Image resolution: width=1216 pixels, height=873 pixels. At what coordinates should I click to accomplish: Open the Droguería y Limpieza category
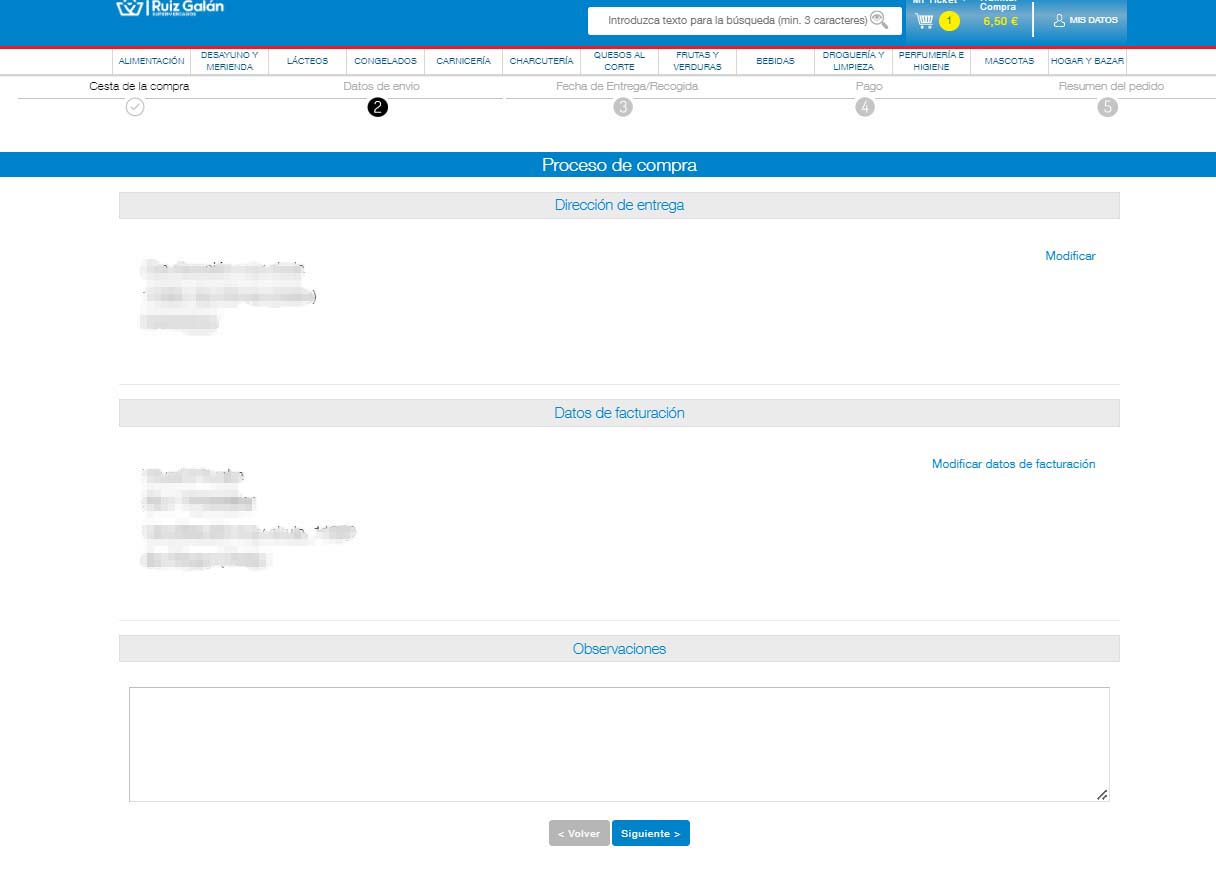(853, 61)
